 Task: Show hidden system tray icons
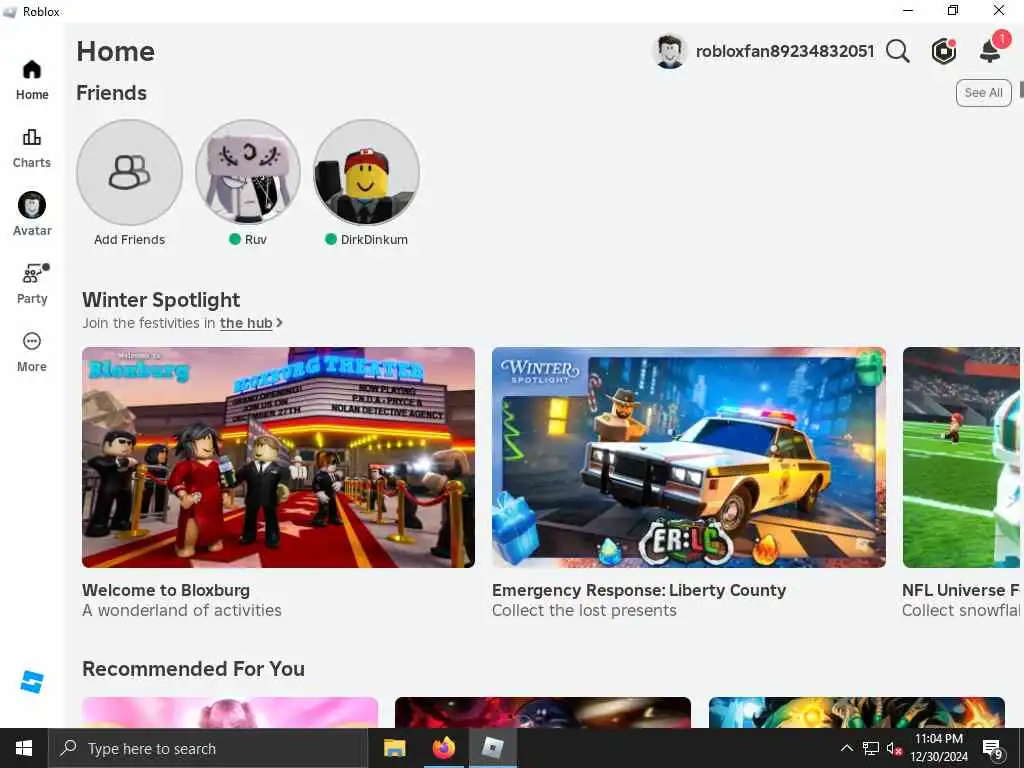click(846, 748)
